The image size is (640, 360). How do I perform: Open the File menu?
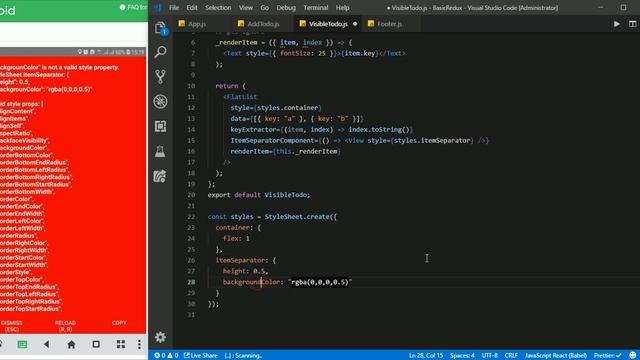[174, 8]
